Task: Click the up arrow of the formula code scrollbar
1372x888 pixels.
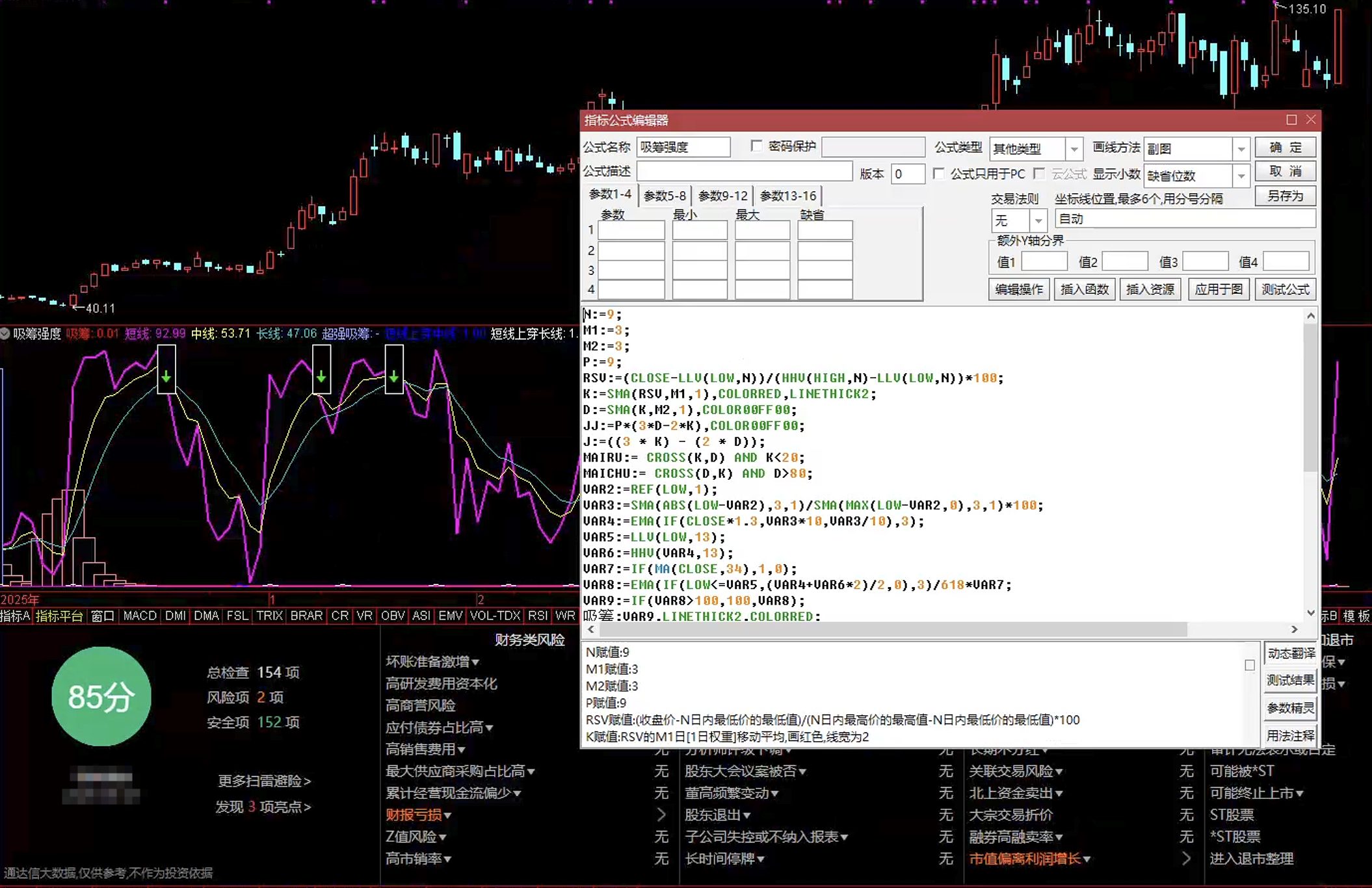Action: 1311,316
